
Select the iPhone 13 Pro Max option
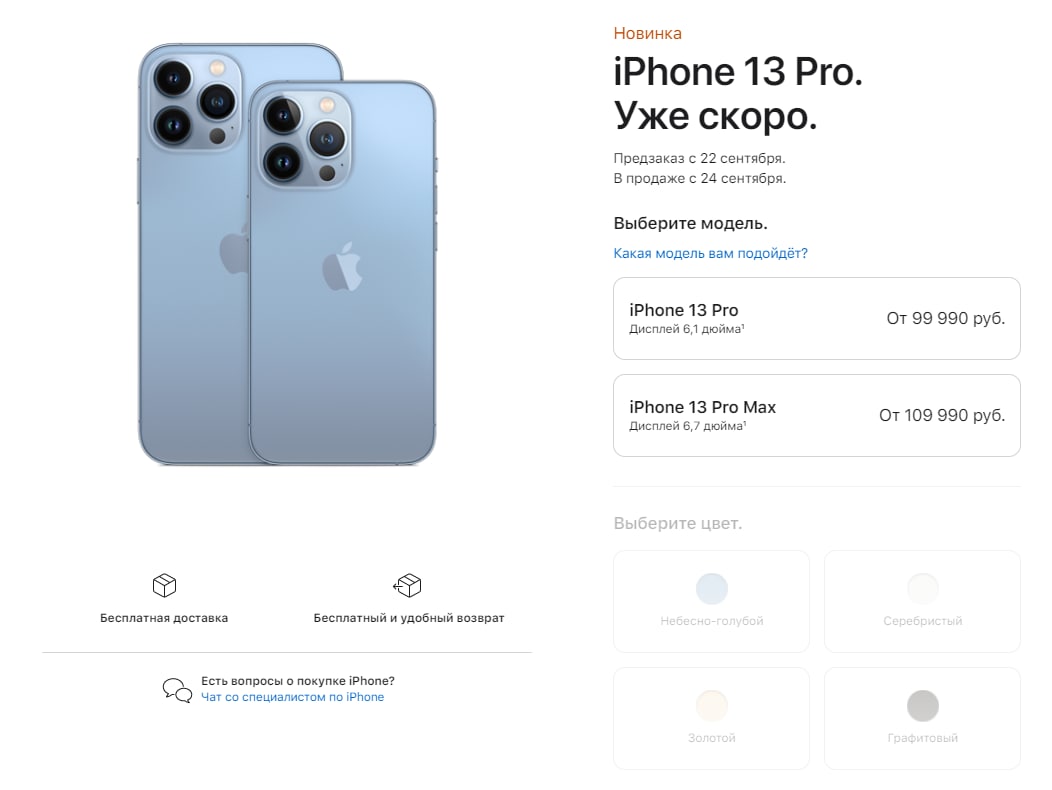pos(817,415)
